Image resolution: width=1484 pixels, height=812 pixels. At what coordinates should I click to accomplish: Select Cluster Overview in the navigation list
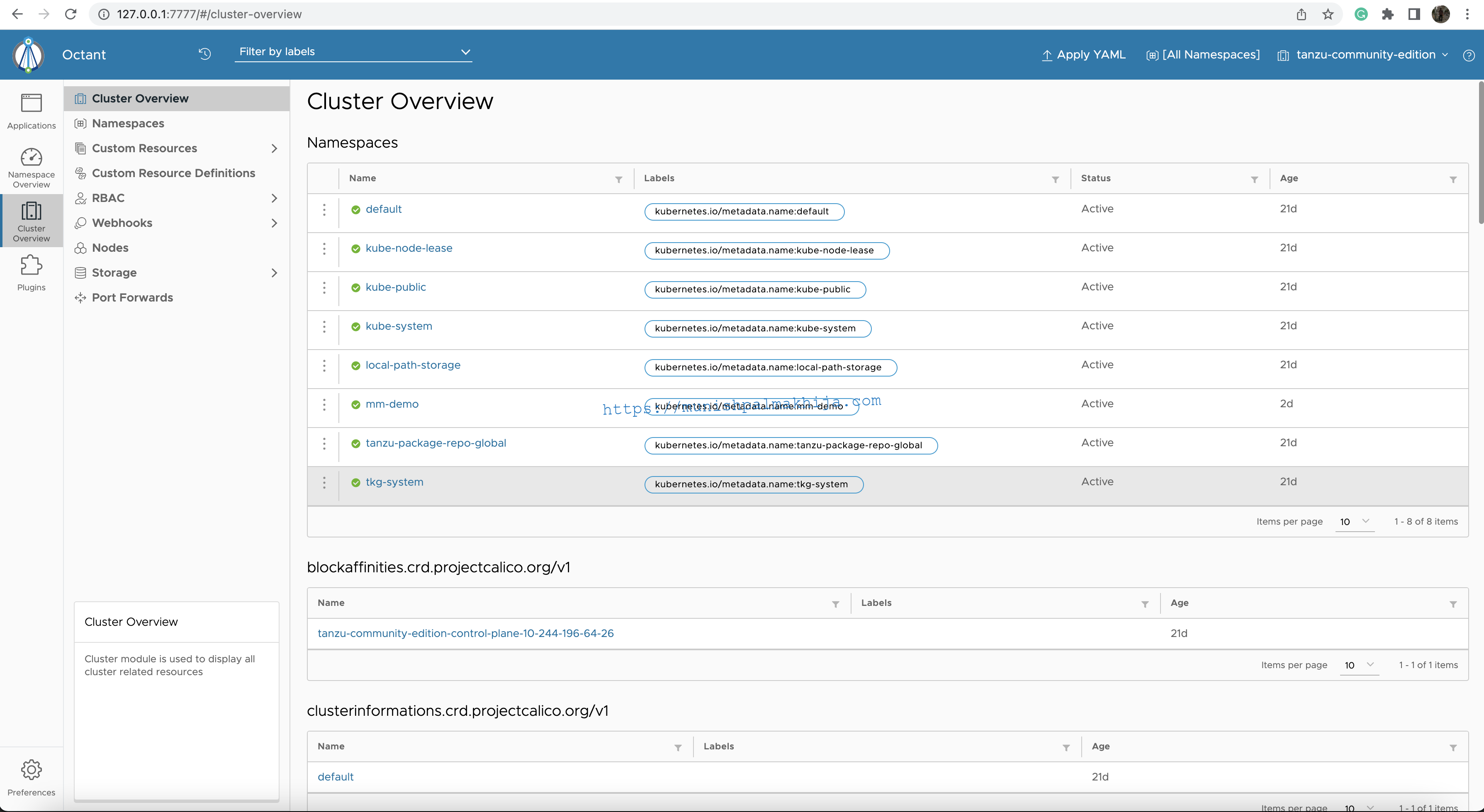coord(177,98)
